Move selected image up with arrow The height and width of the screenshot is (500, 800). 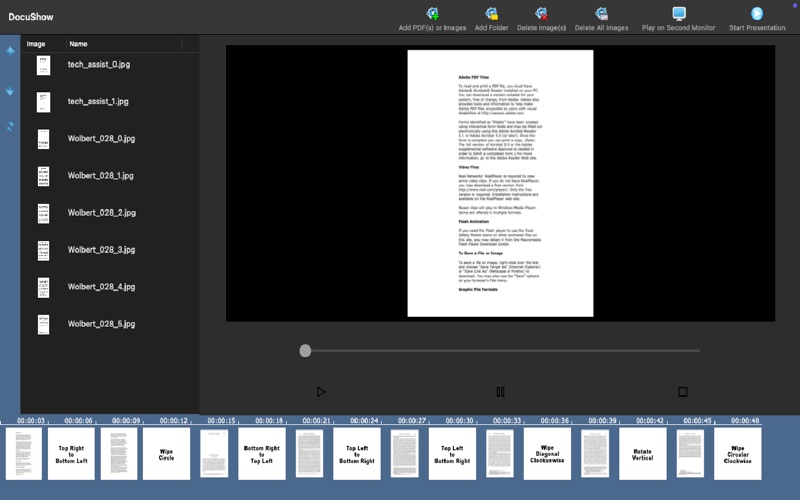coord(10,51)
